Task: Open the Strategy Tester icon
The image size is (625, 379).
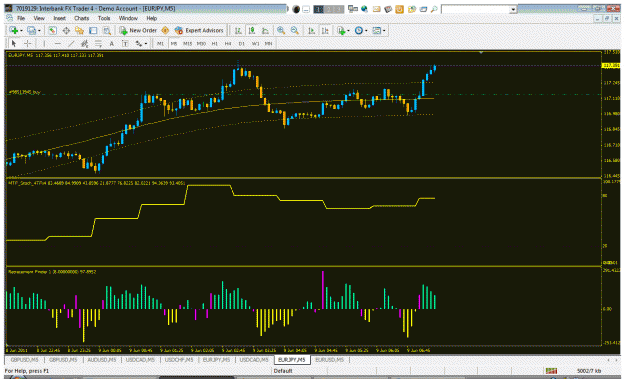Action: [x=106, y=30]
